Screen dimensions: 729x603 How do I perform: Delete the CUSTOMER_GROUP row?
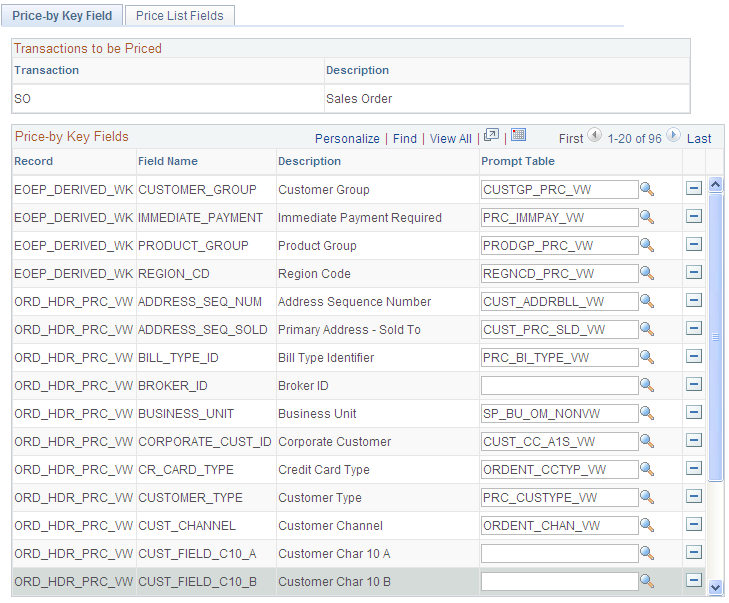point(694,188)
